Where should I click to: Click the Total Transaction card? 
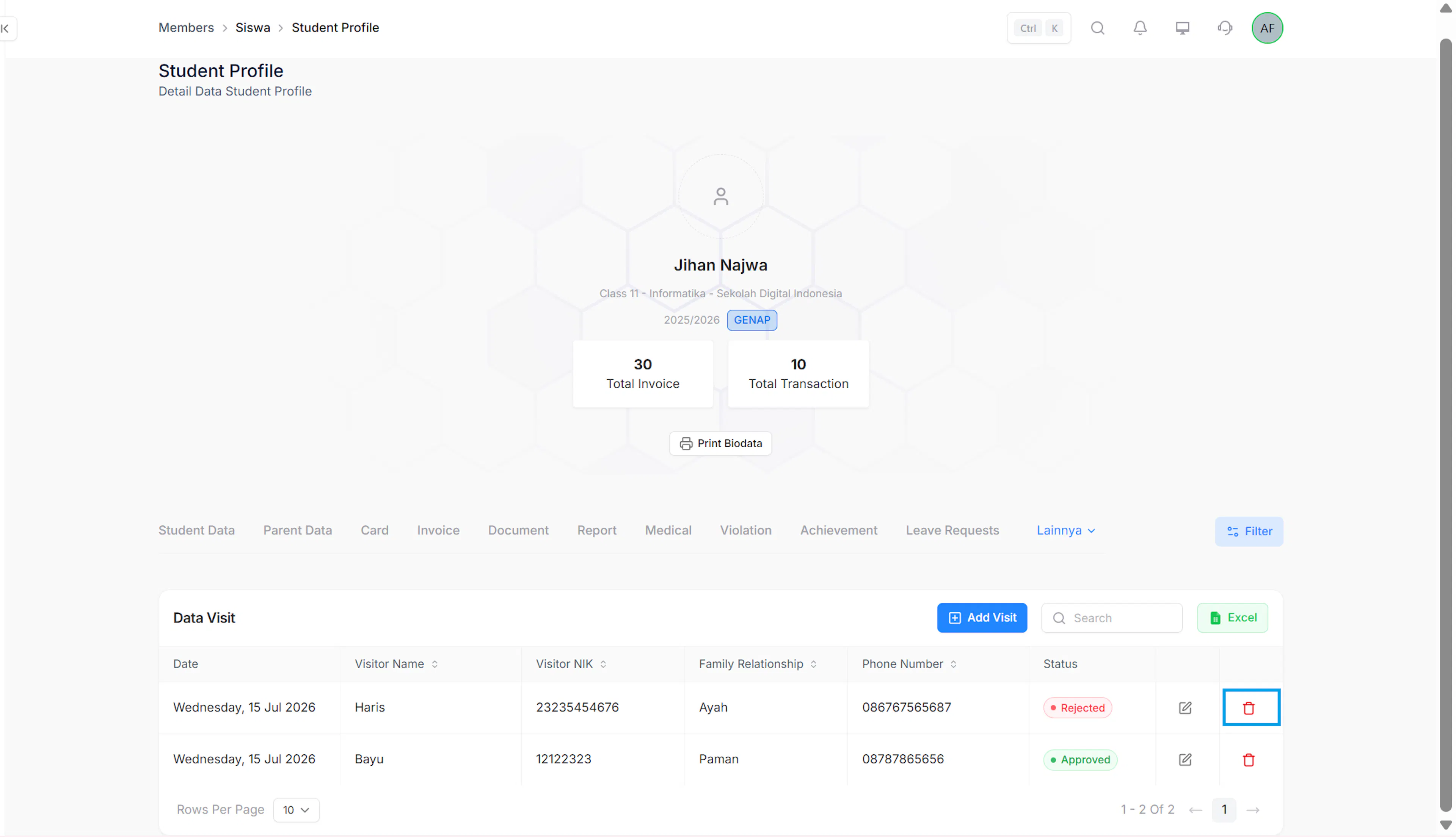pos(798,374)
